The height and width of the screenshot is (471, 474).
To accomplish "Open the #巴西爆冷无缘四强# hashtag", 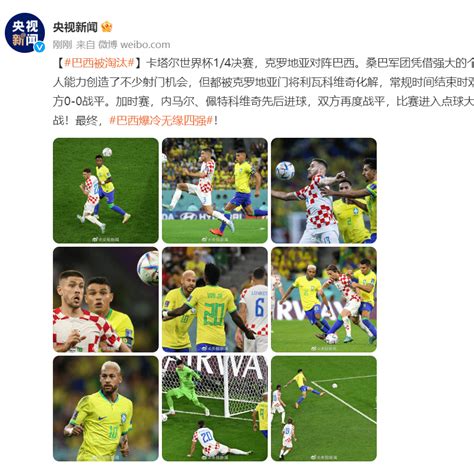I will click(x=161, y=120).
